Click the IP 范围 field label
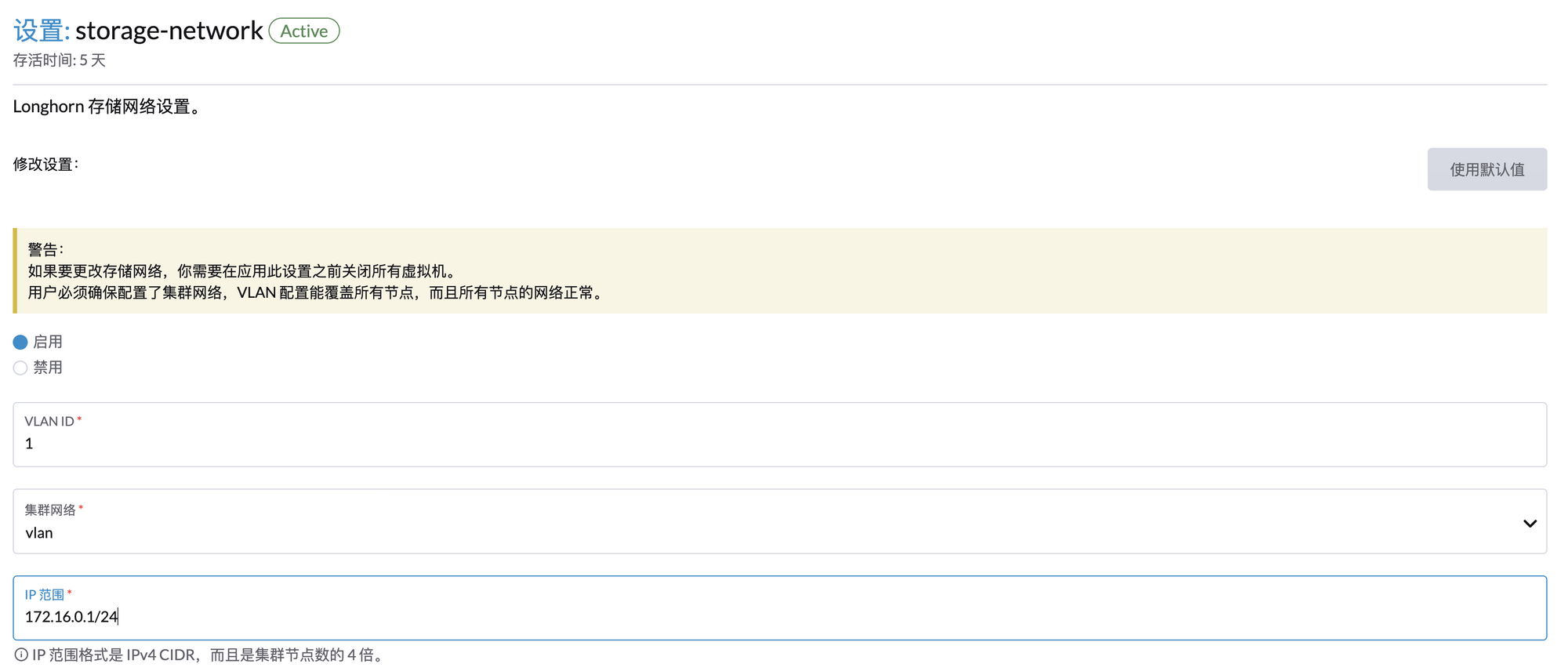1568x671 pixels. pyautogui.click(x=44, y=595)
